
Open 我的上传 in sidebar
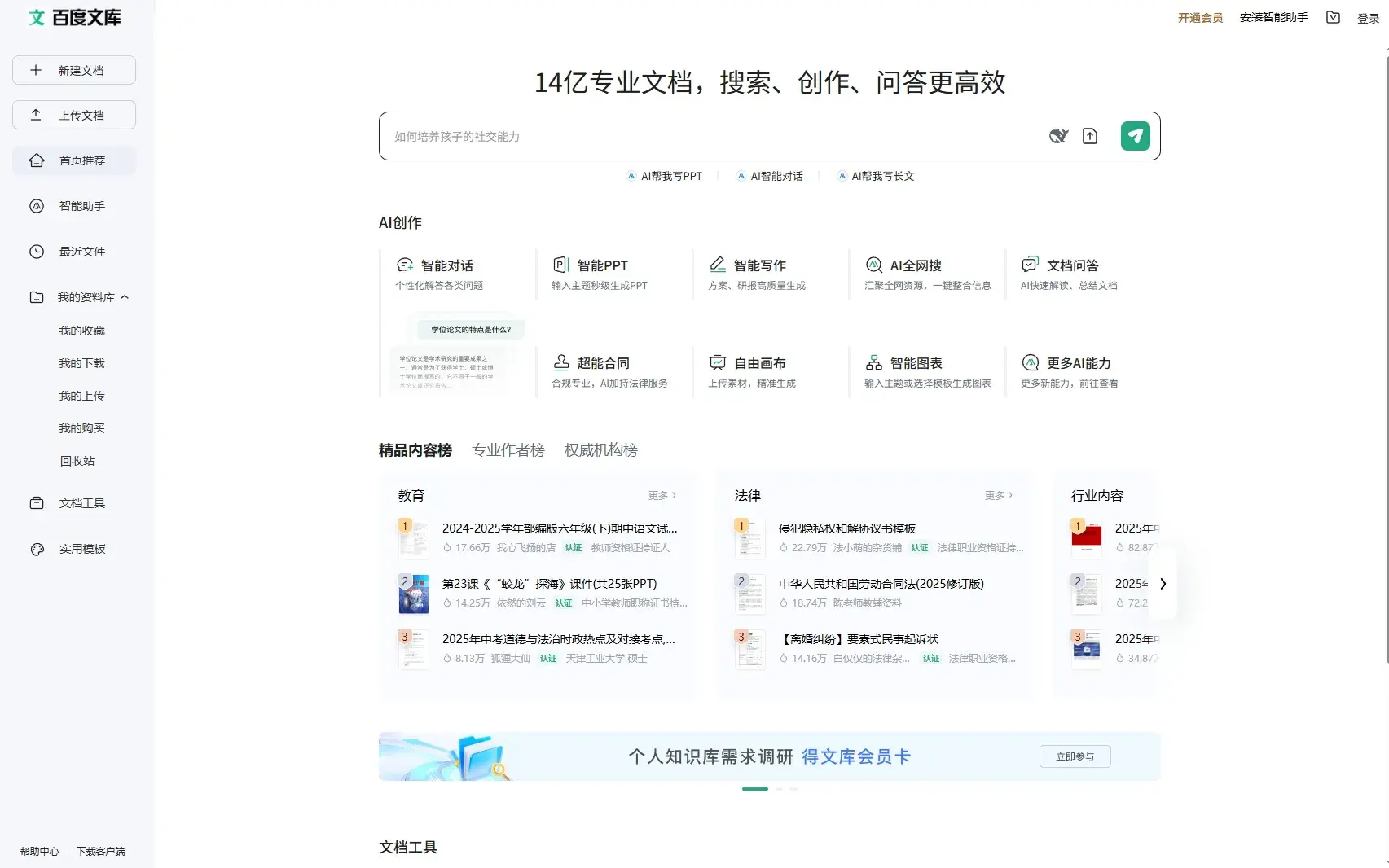(81, 396)
